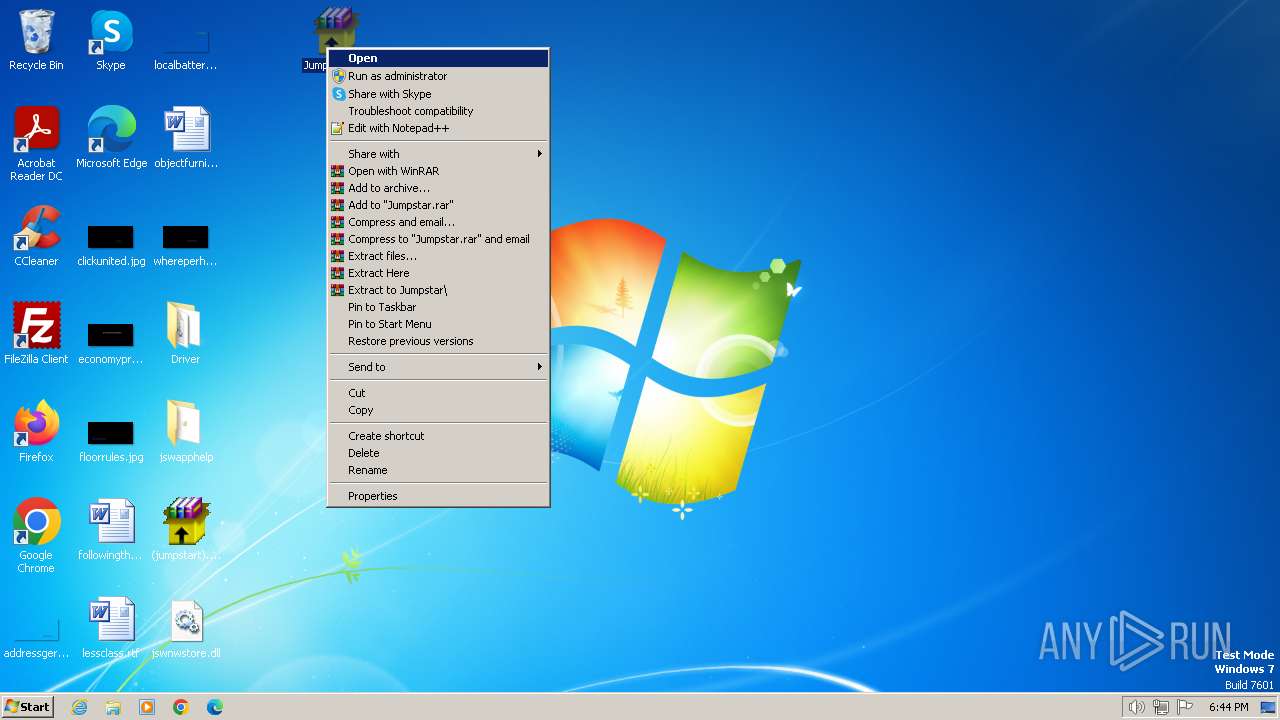Select the (jumpstart) WinRAR archive icon

[186, 530]
